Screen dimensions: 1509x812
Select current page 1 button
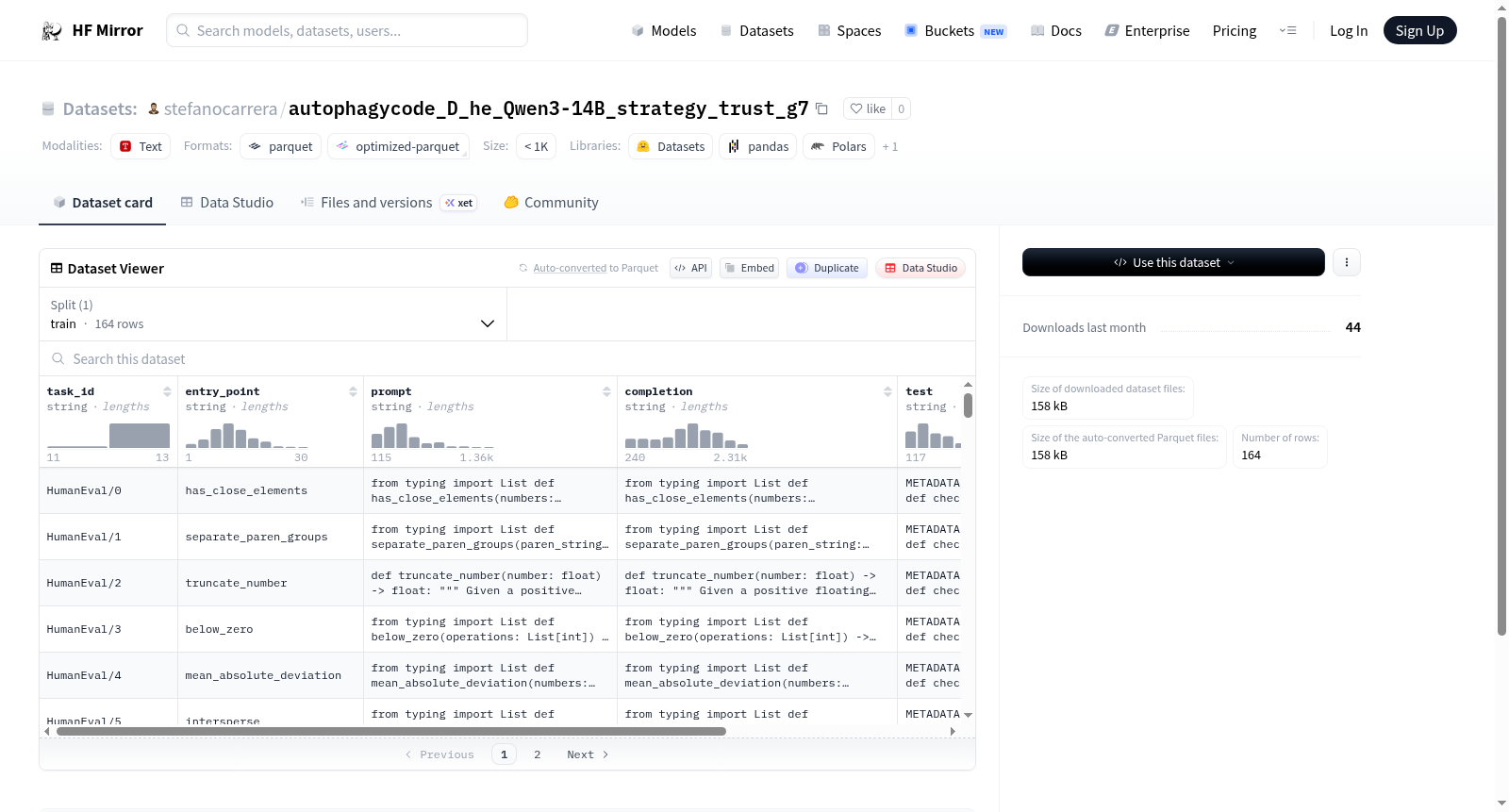click(505, 754)
